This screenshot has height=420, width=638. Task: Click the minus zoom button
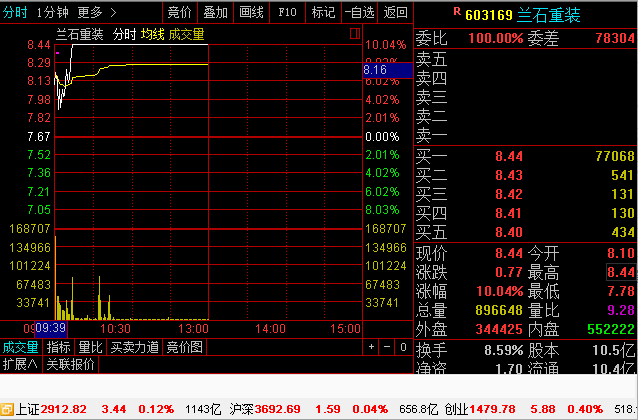click(387, 347)
